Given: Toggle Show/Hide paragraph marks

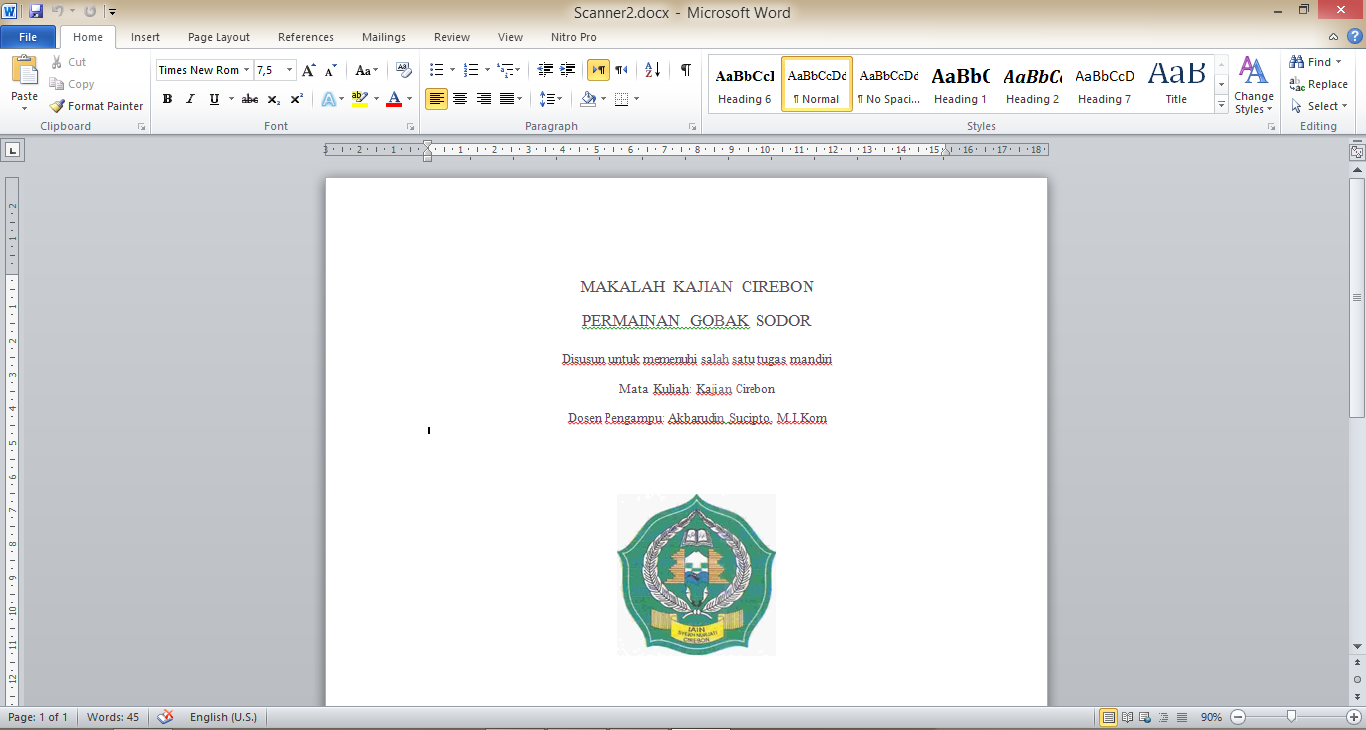Looking at the screenshot, I should (685, 70).
